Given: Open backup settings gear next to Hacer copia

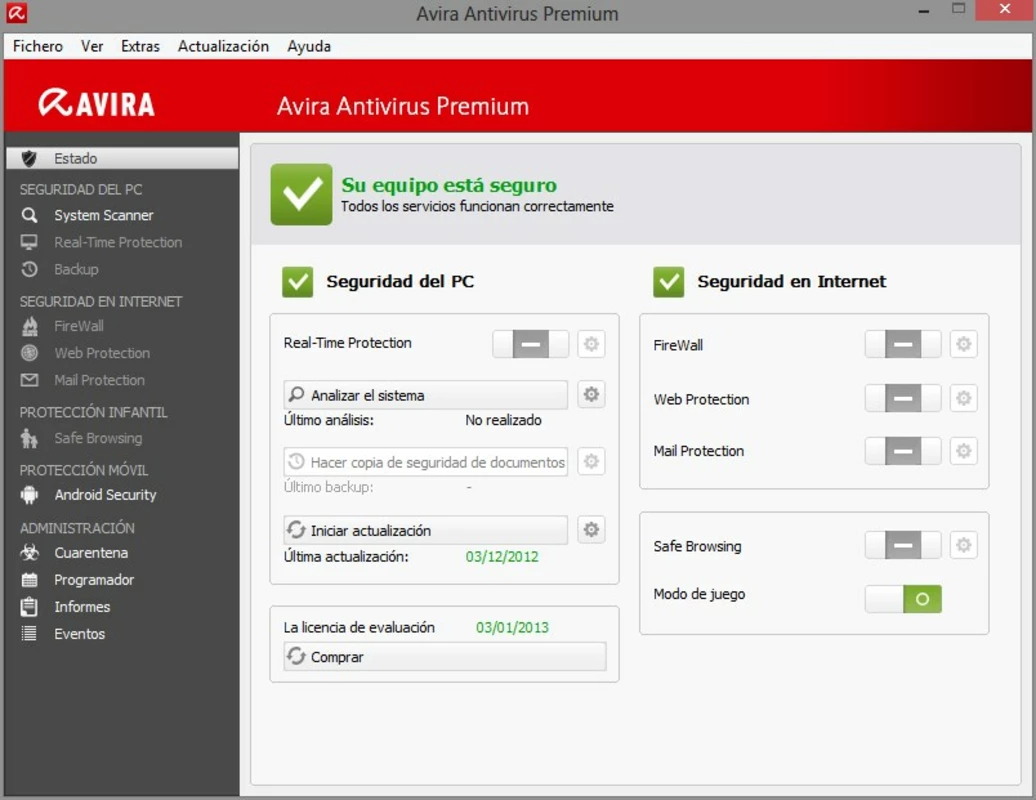Looking at the screenshot, I should (591, 461).
